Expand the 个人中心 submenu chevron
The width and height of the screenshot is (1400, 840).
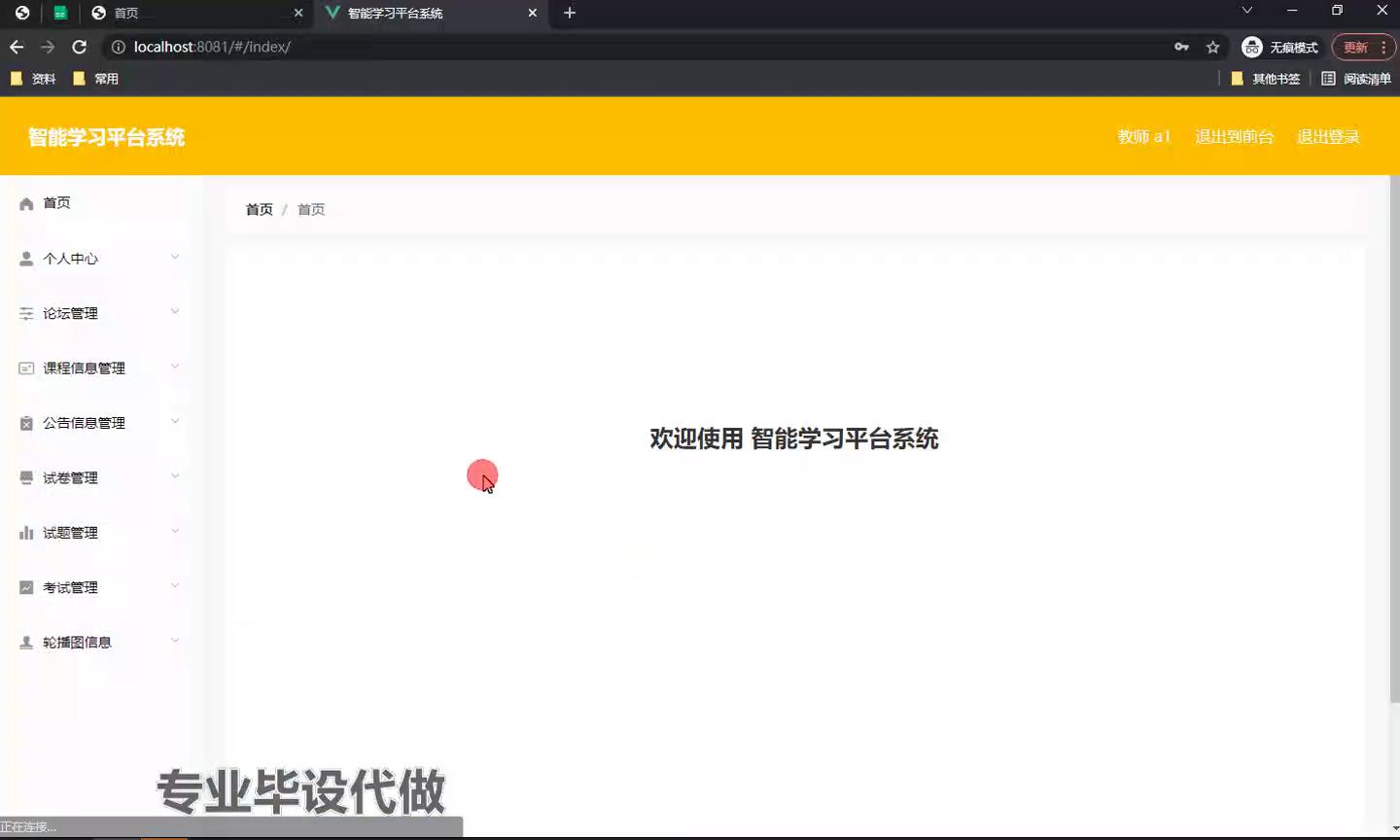(x=175, y=258)
